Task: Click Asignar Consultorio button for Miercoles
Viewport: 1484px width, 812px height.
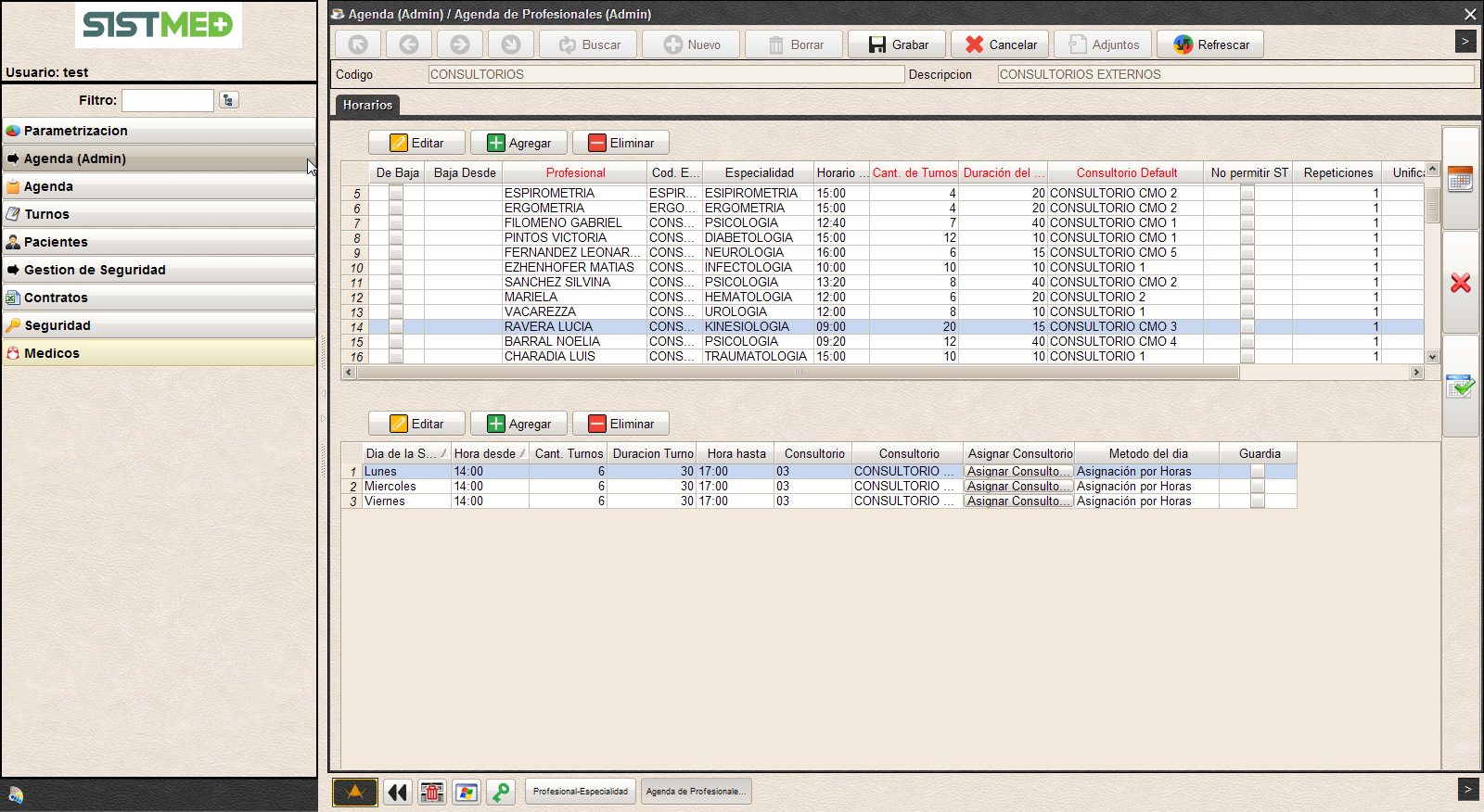Action: (x=1017, y=487)
